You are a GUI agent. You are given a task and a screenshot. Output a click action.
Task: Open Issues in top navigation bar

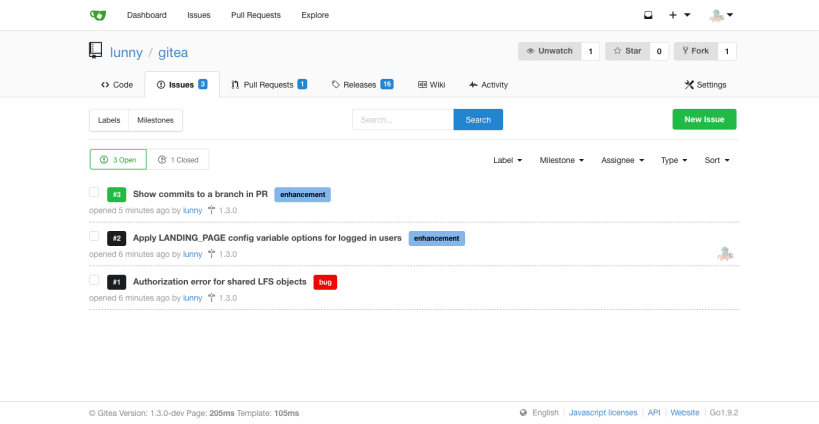pyautogui.click(x=198, y=15)
